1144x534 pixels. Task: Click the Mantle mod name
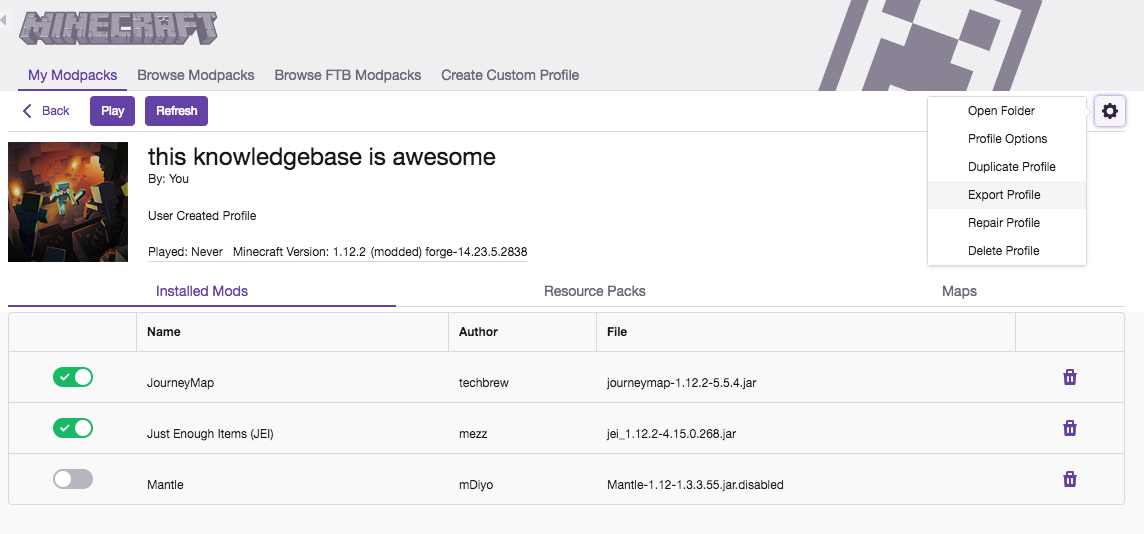point(165,484)
